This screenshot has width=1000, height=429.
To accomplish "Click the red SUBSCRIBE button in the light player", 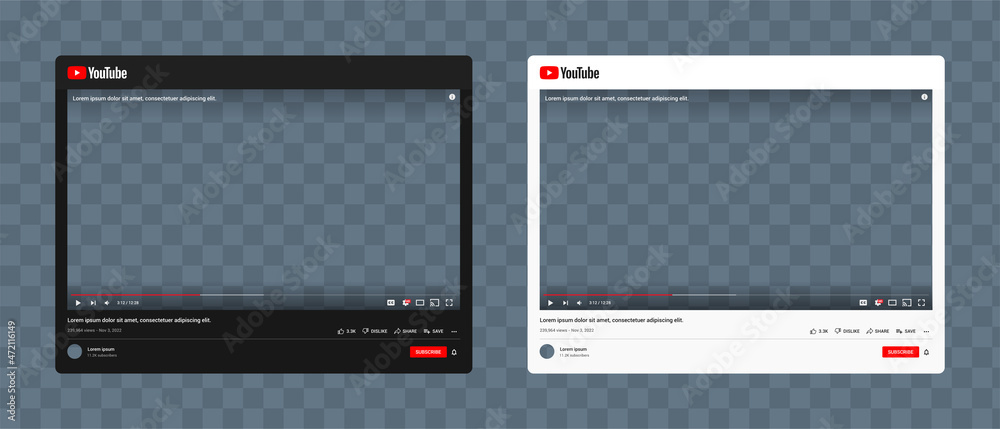I will pos(901,352).
